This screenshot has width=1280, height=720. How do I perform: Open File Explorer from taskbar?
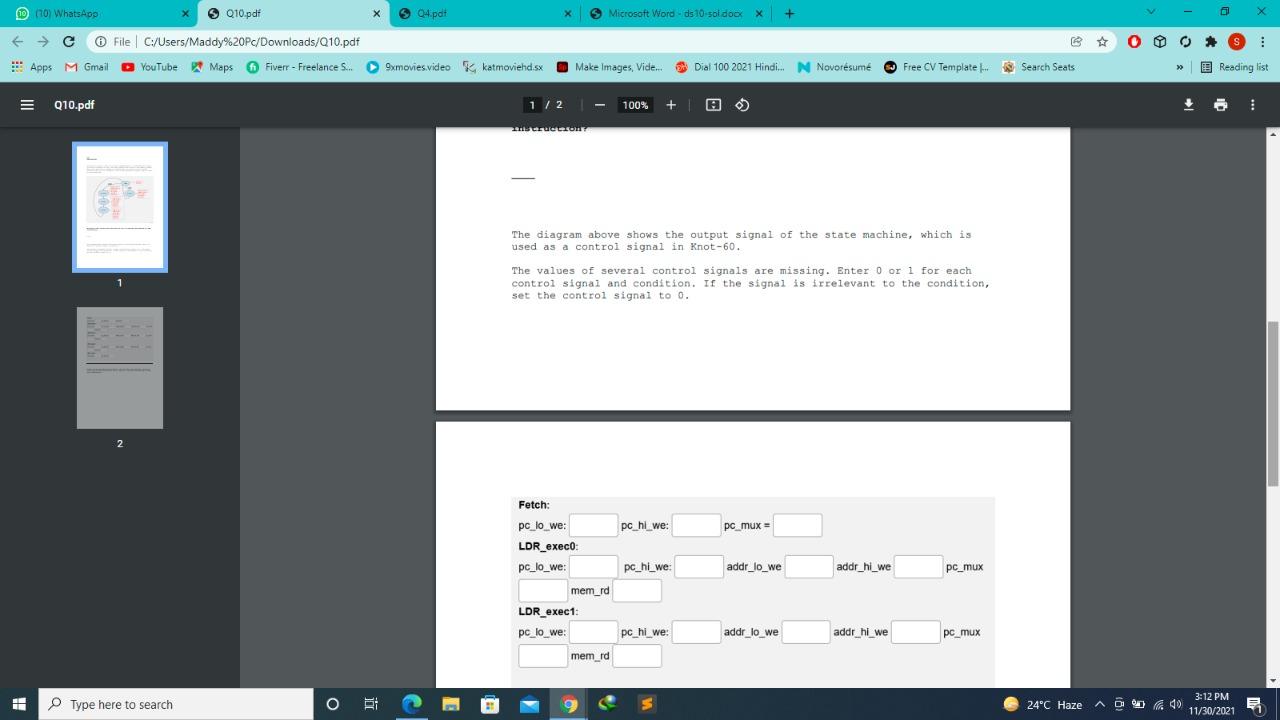450,704
